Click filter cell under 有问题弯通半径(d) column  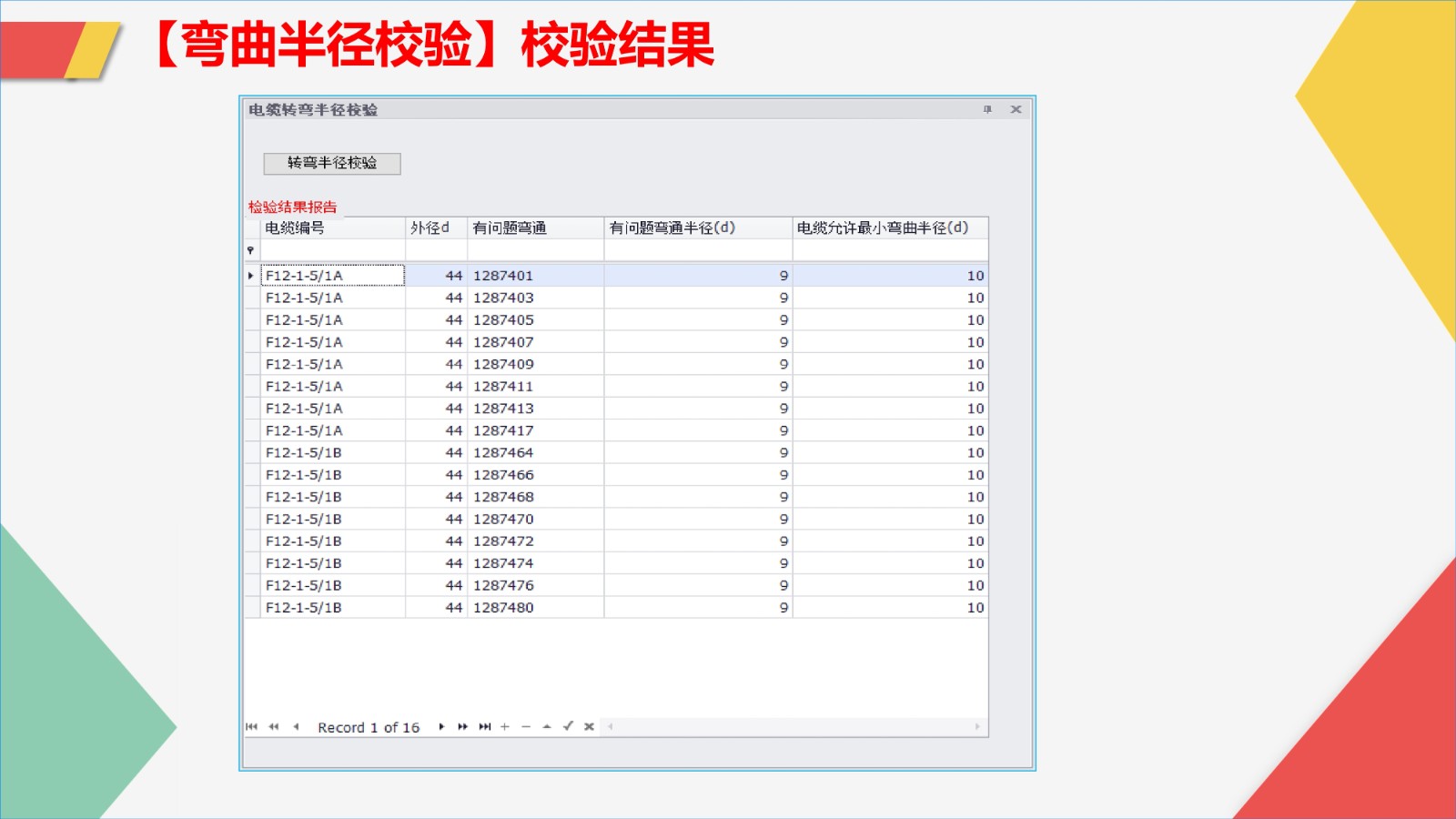pos(697,250)
